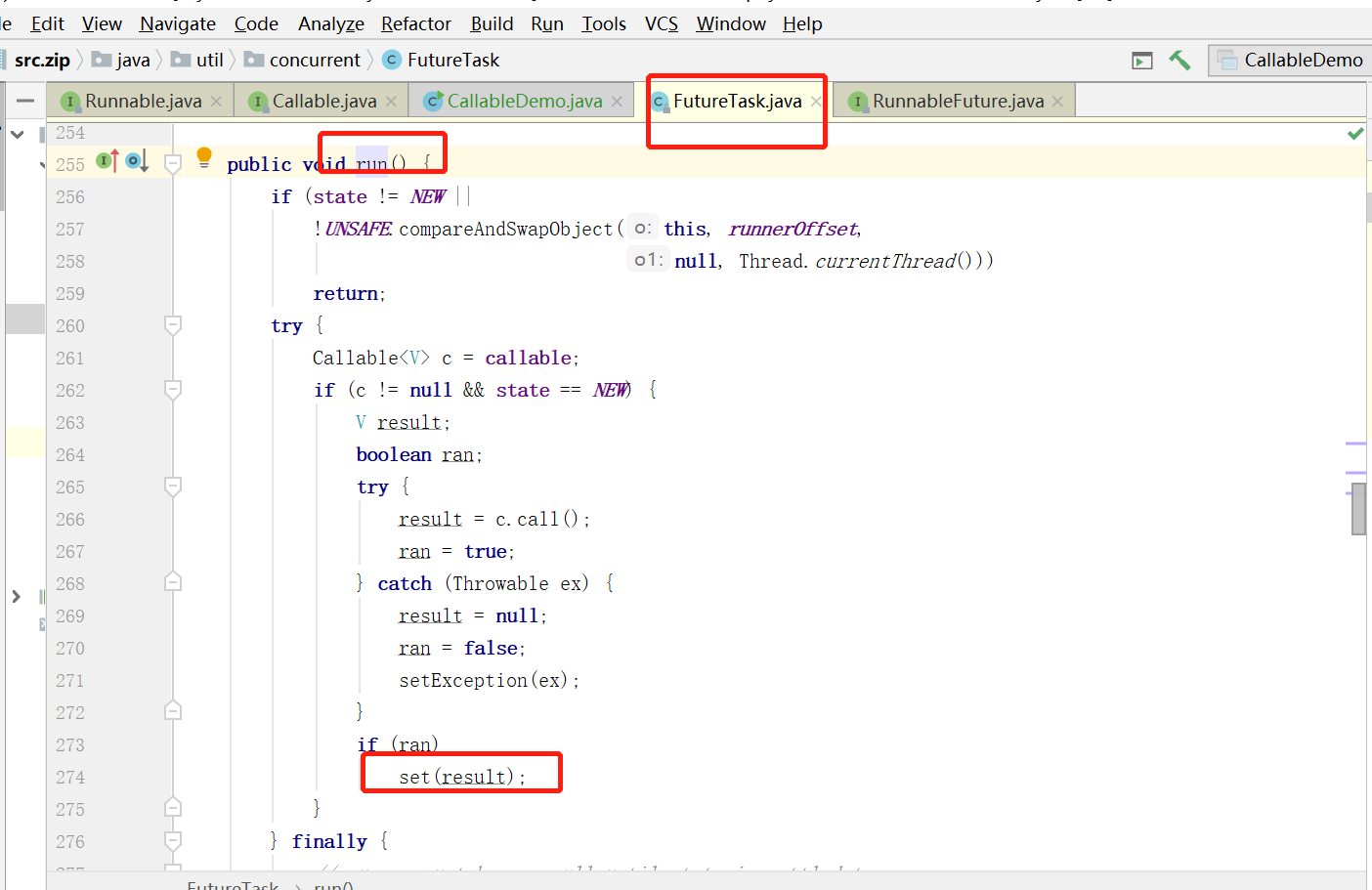
Task: Open the Code menu
Action: 256,23
